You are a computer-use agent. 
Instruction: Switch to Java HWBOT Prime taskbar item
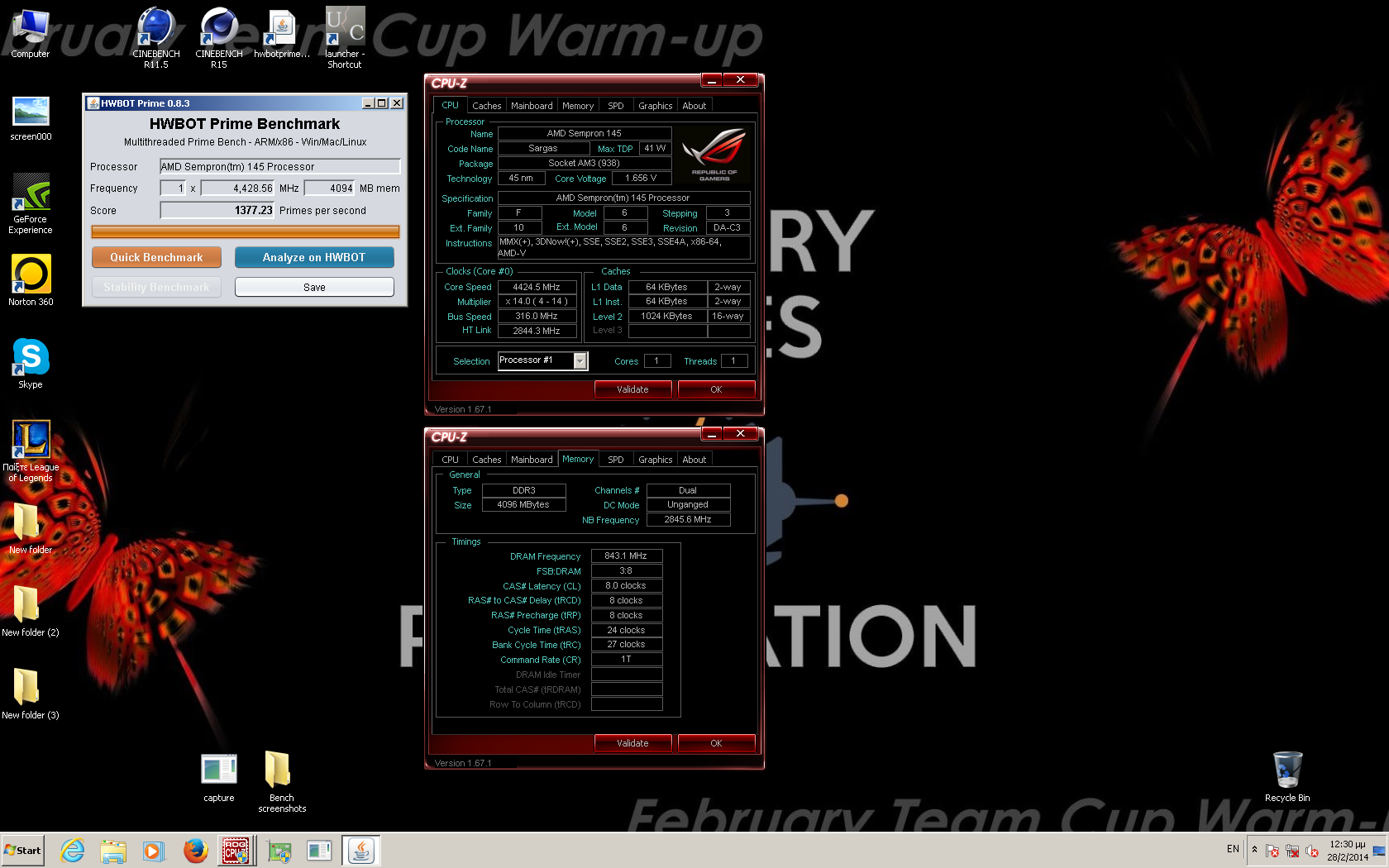click(361, 850)
